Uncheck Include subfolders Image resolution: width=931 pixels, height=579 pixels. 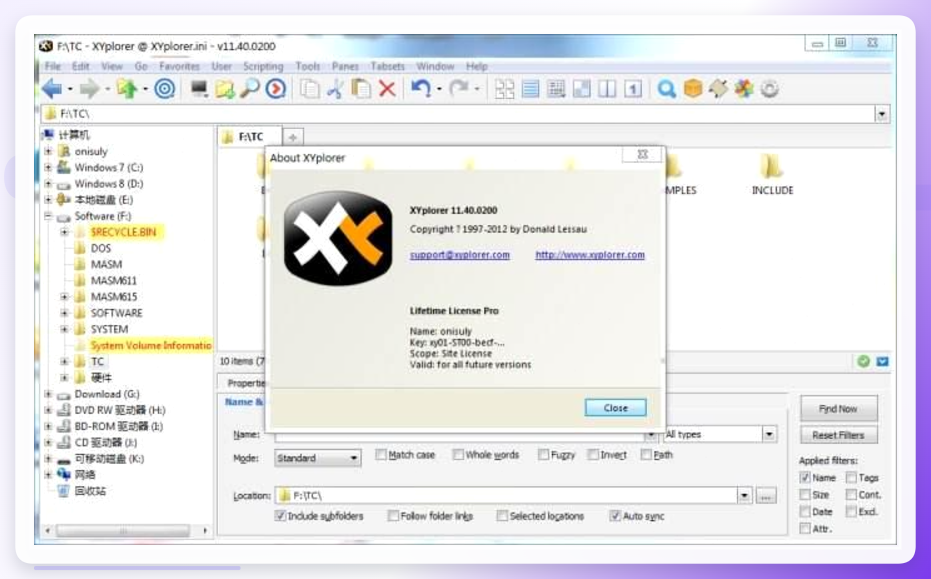click(x=280, y=516)
